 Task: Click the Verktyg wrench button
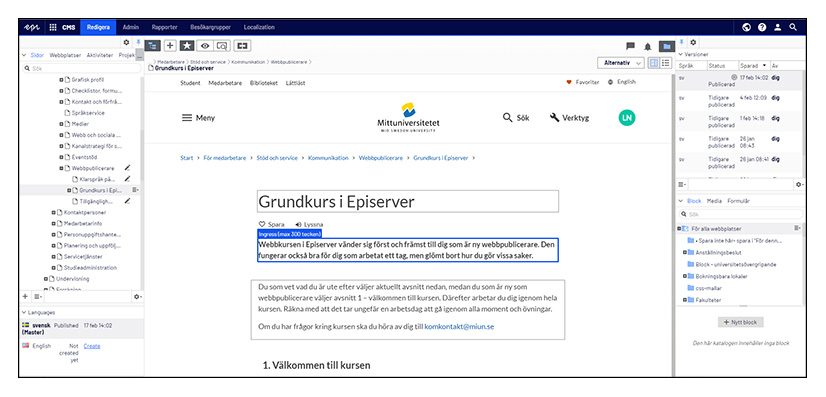pyautogui.click(x=569, y=118)
